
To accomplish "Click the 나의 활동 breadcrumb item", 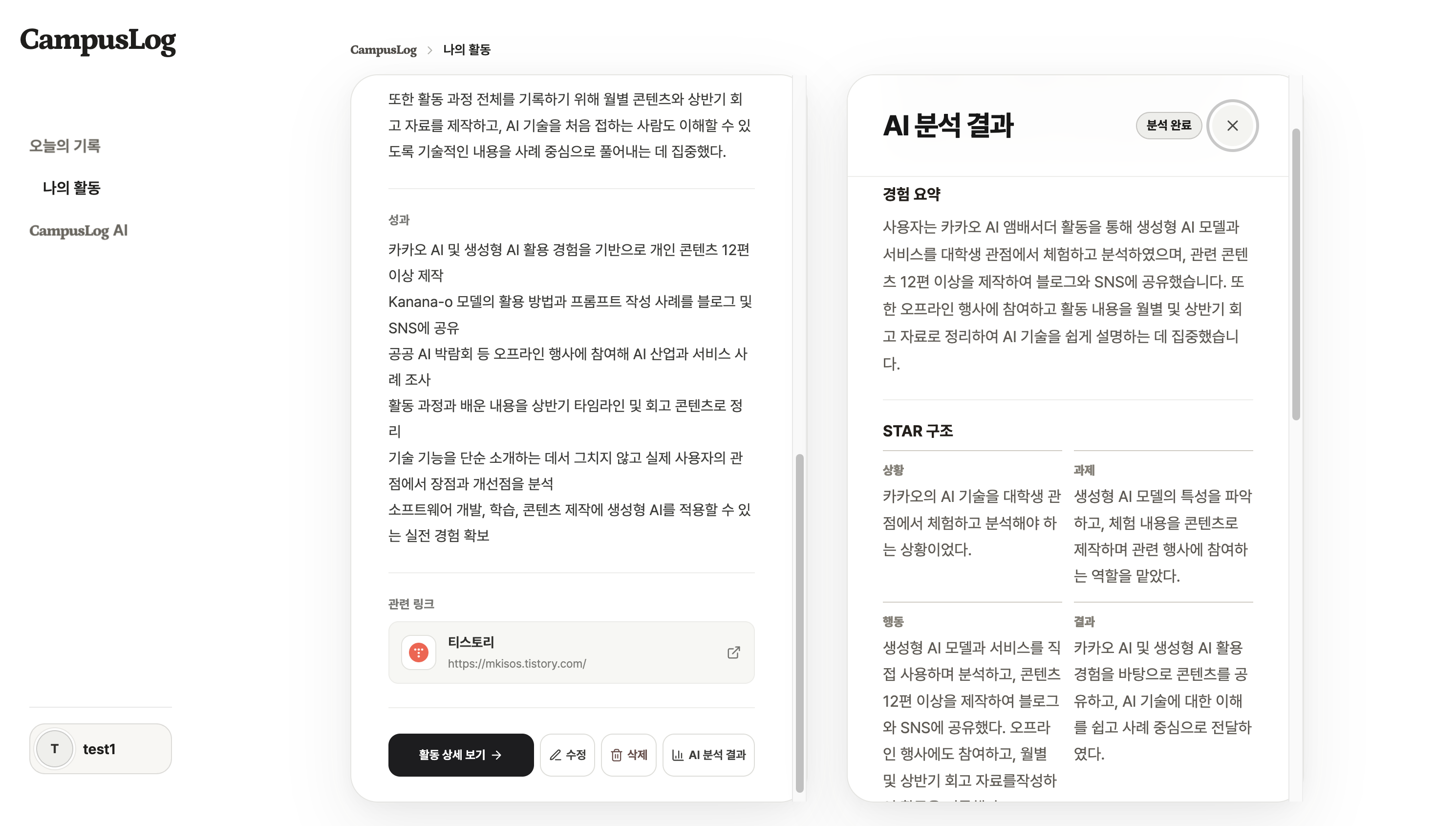I will point(467,50).
